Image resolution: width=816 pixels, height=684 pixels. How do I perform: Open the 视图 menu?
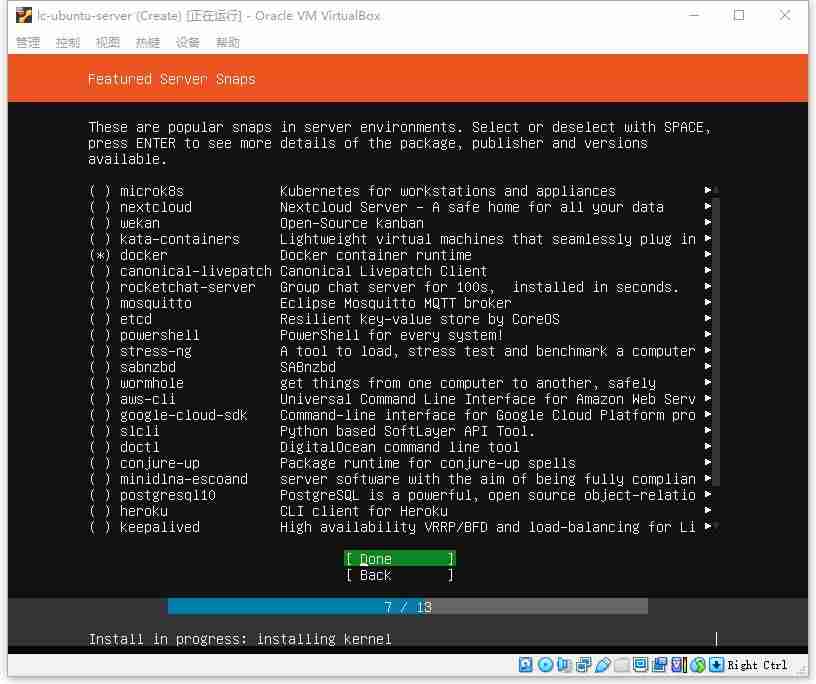[108, 42]
